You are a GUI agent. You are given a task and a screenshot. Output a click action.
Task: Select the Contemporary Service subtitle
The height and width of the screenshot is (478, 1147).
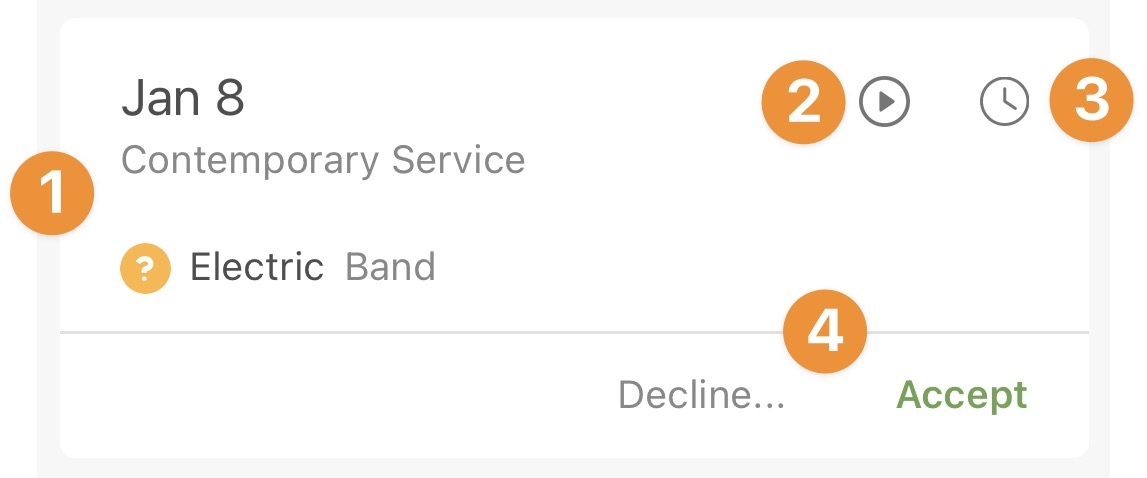tap(323, 160)
